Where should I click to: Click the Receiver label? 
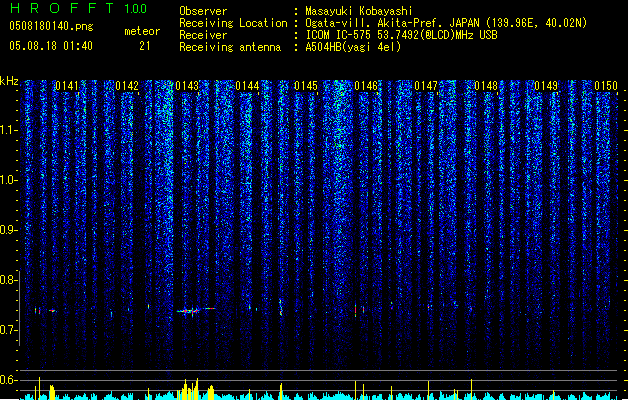tap(203, 35)
